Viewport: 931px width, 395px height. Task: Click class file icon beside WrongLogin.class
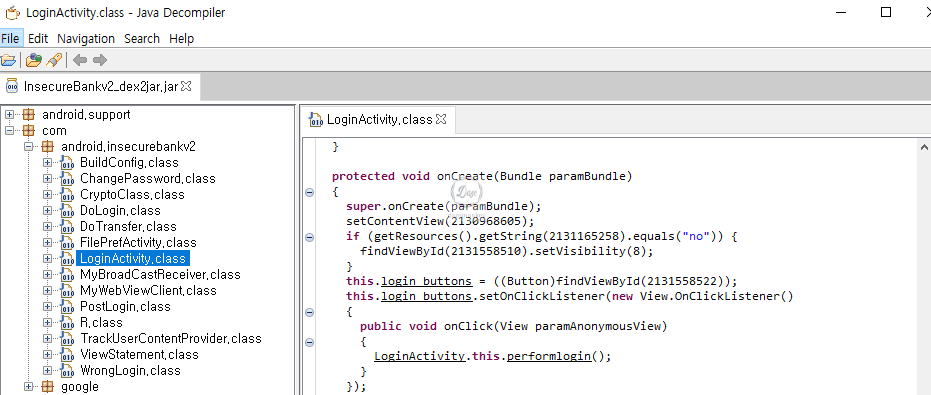[x=67, y=371]
